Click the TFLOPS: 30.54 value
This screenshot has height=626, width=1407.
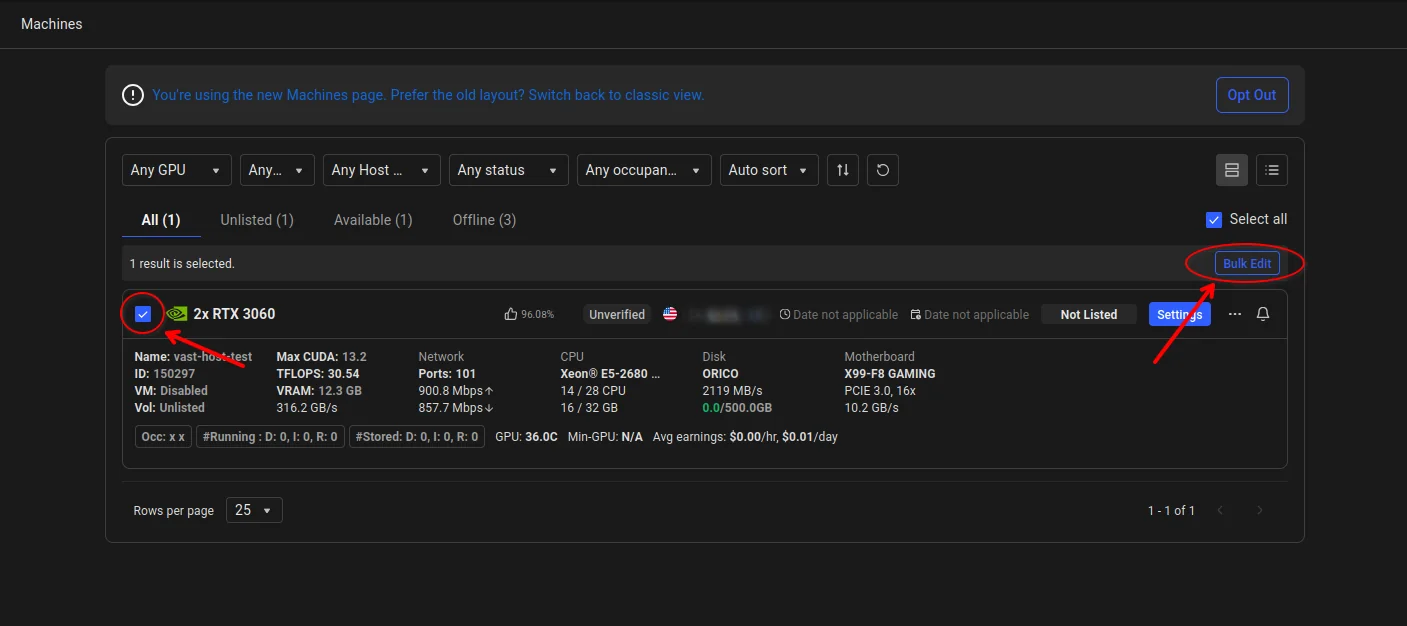(318, 373)
